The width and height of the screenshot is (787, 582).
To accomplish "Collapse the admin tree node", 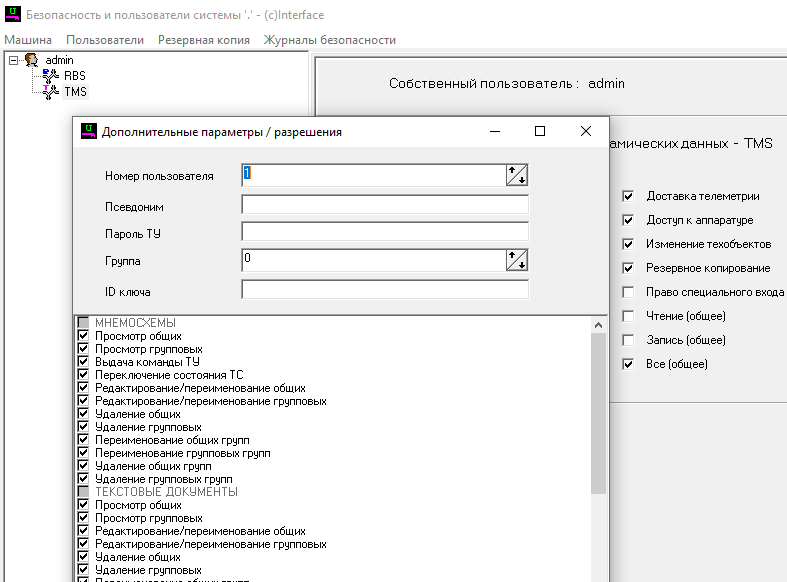I will [x=13, y=60].
